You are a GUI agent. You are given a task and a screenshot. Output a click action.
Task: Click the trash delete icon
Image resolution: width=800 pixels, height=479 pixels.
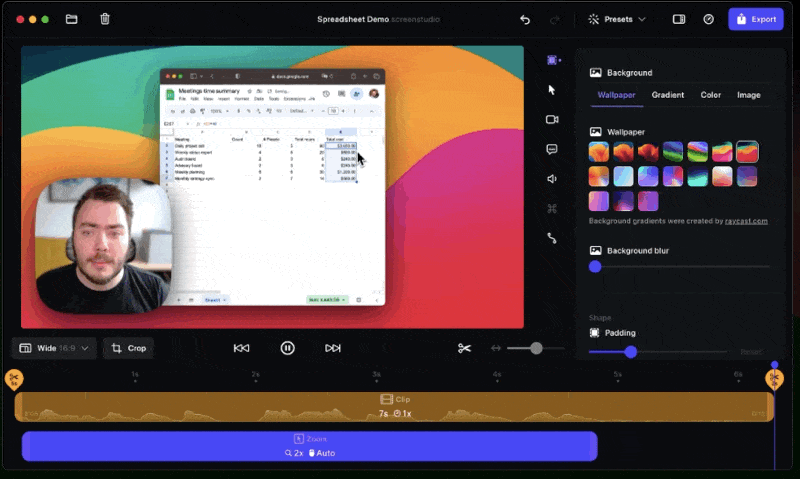(x=105, y=19)
